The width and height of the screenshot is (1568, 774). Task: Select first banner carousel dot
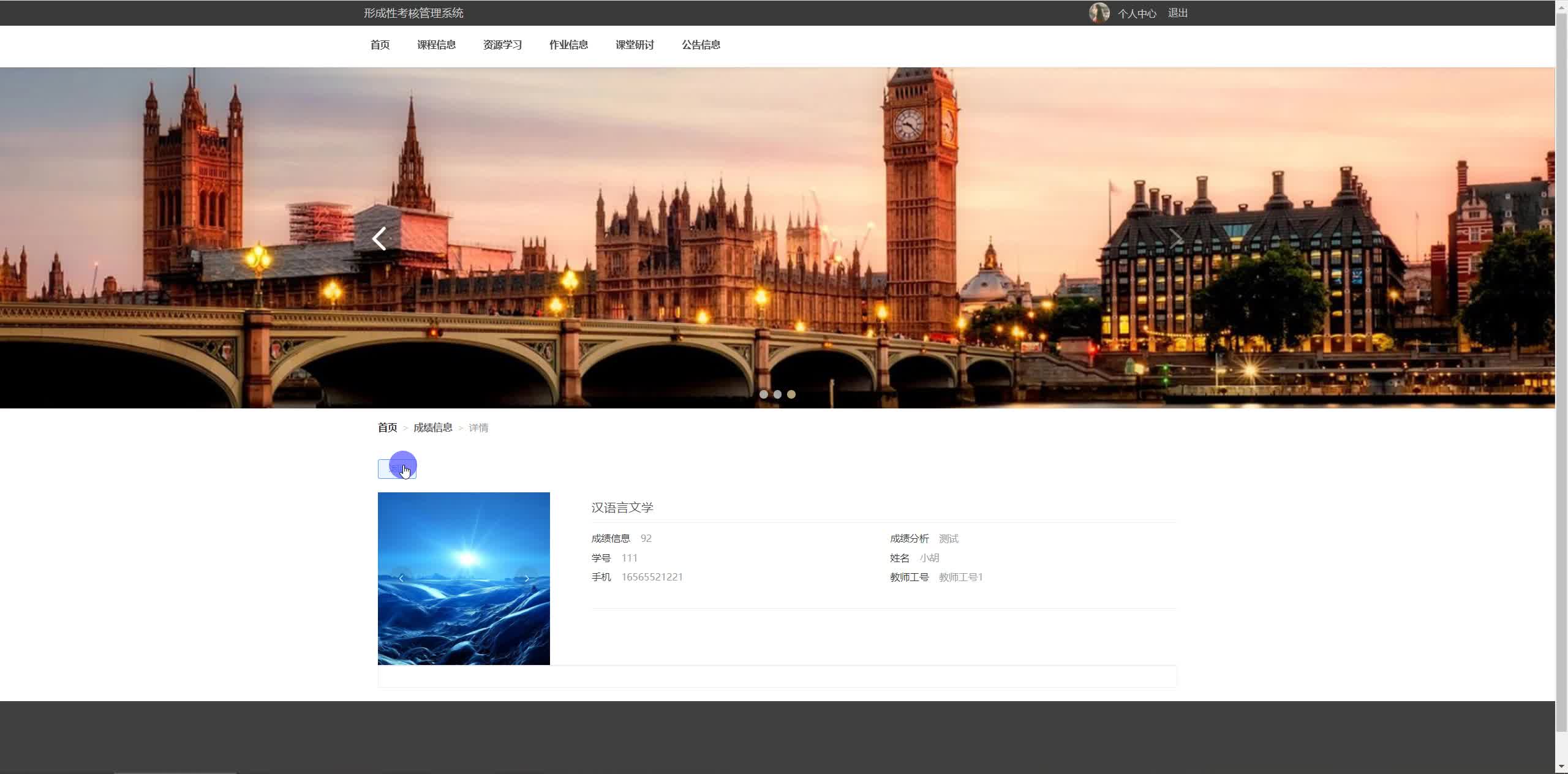point(763,394)
